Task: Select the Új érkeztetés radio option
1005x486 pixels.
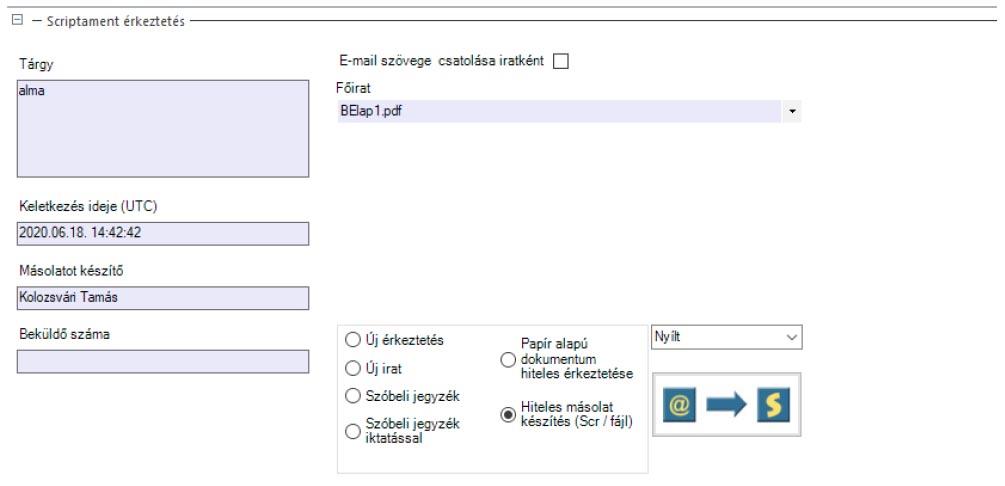Action: (x=353, y=340)
